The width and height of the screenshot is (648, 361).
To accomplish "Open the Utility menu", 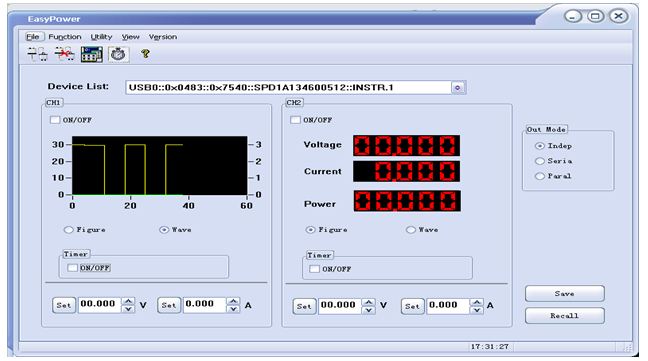I will click(101, 37).
